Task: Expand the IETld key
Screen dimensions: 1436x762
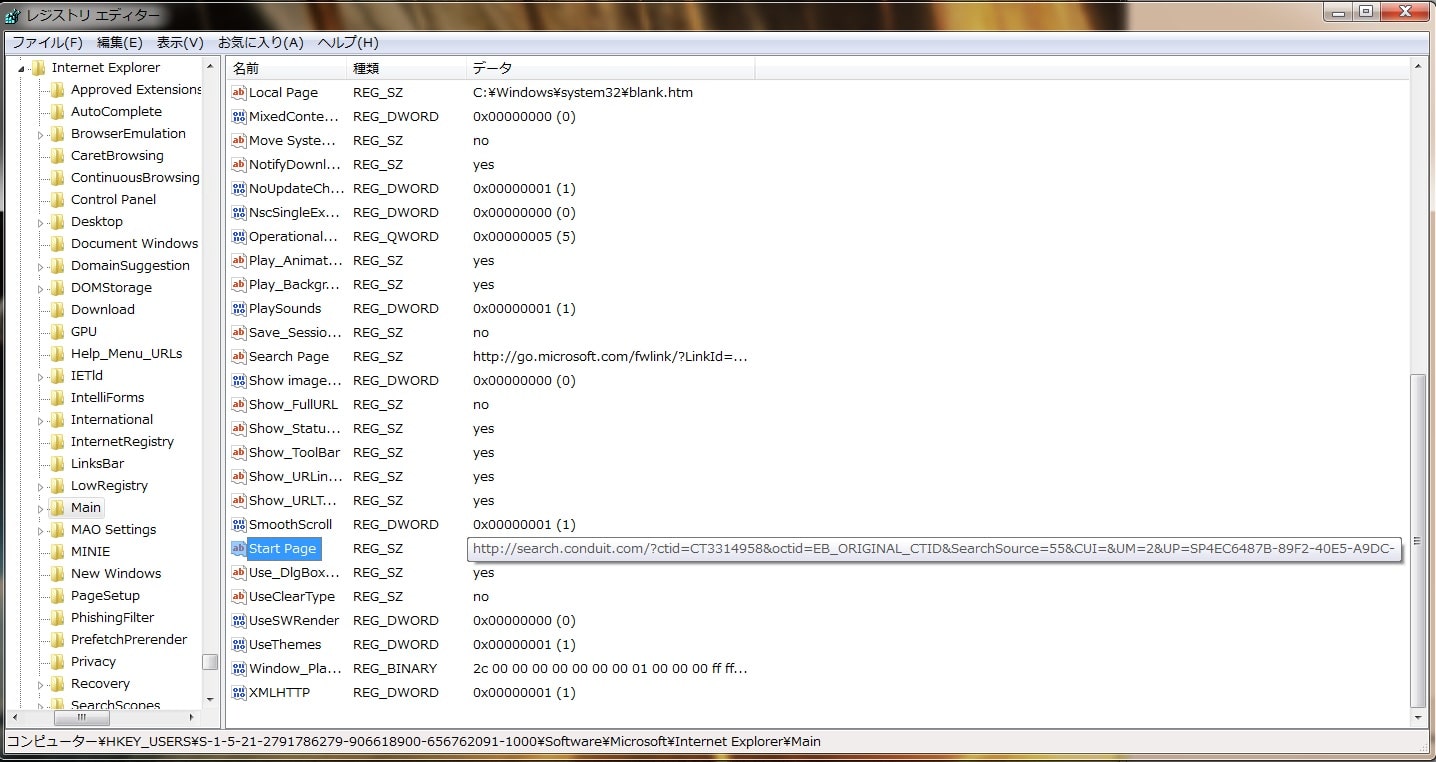Action: (x=41, y=376)
